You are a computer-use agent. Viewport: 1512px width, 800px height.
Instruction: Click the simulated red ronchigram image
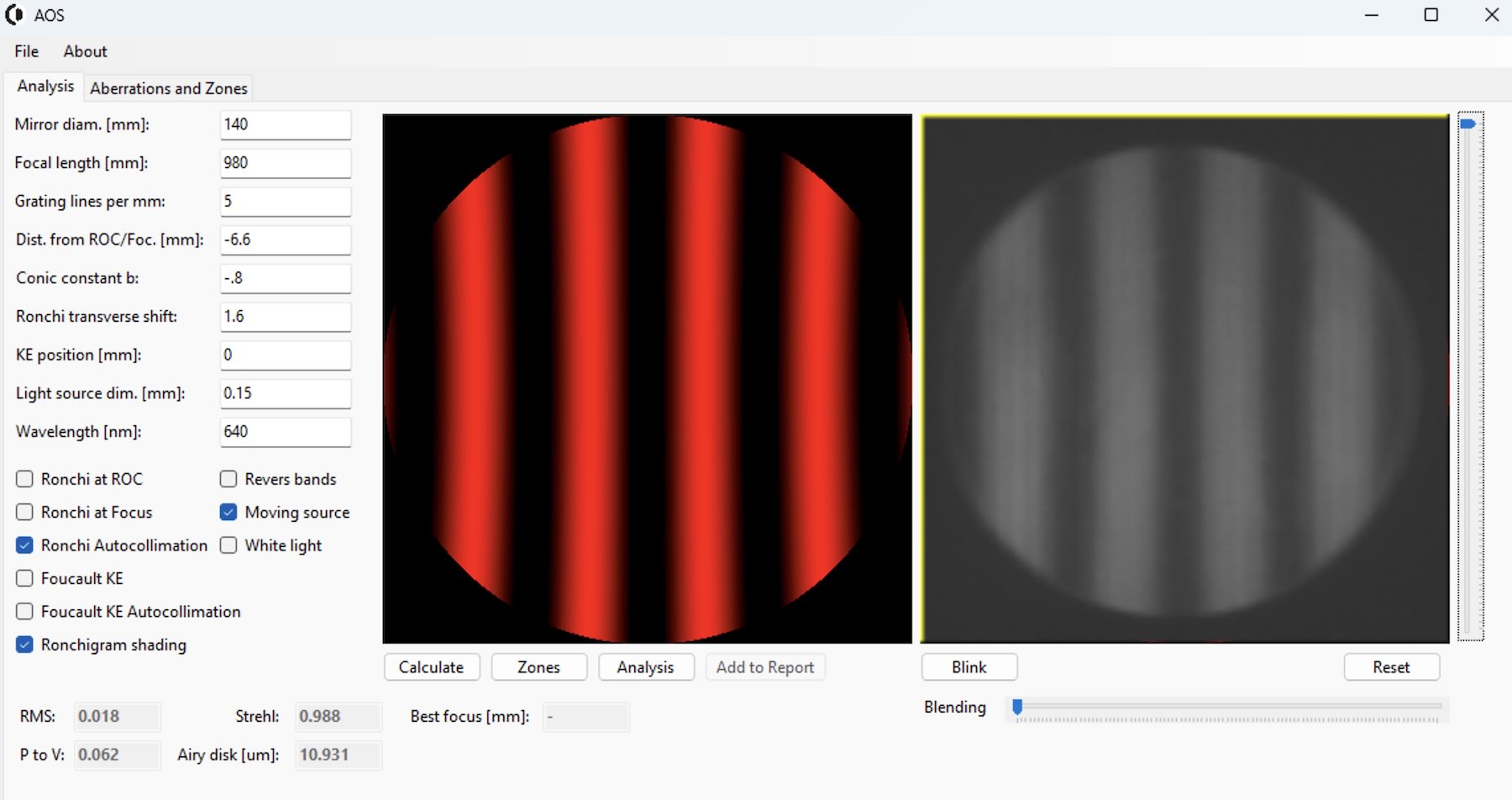pos(647,379)
